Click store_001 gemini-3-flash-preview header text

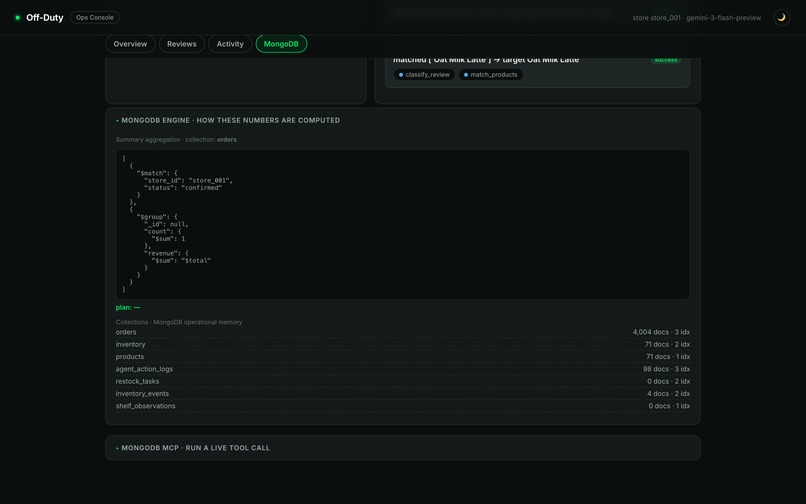pyautogui.click(x=697, y=18)
